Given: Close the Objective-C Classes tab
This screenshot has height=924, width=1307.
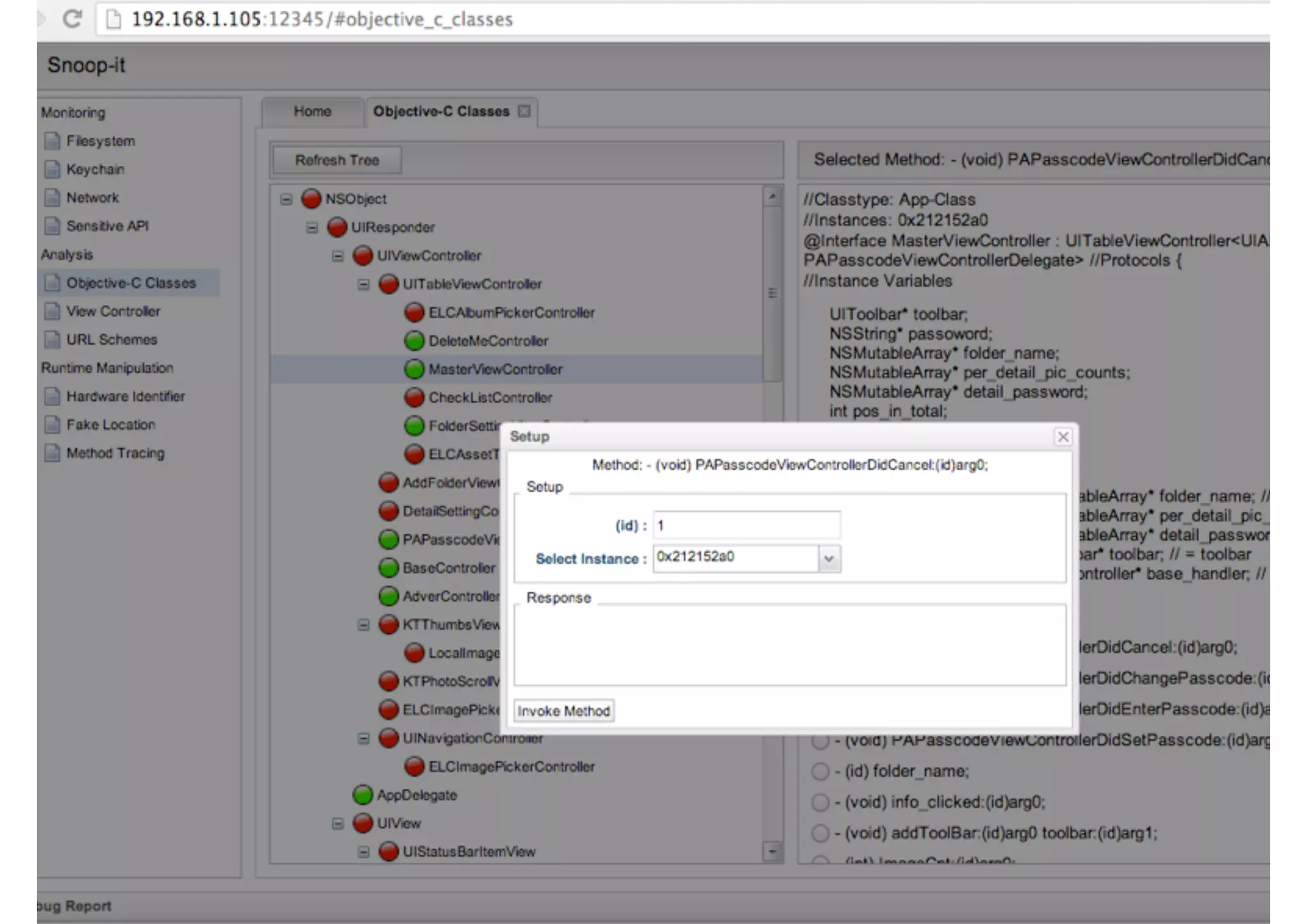Looking at the screenshot, I should 524,111.
